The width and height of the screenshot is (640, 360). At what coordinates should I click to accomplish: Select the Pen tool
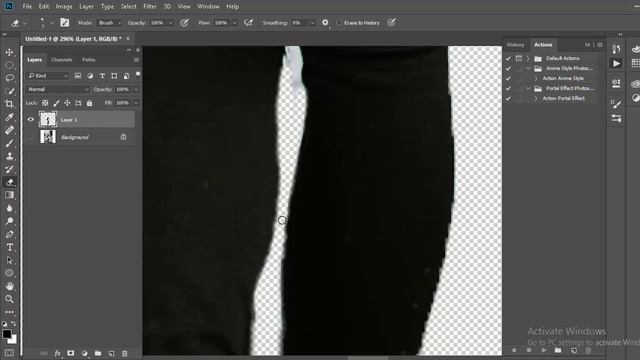click(x=9, y=234)
